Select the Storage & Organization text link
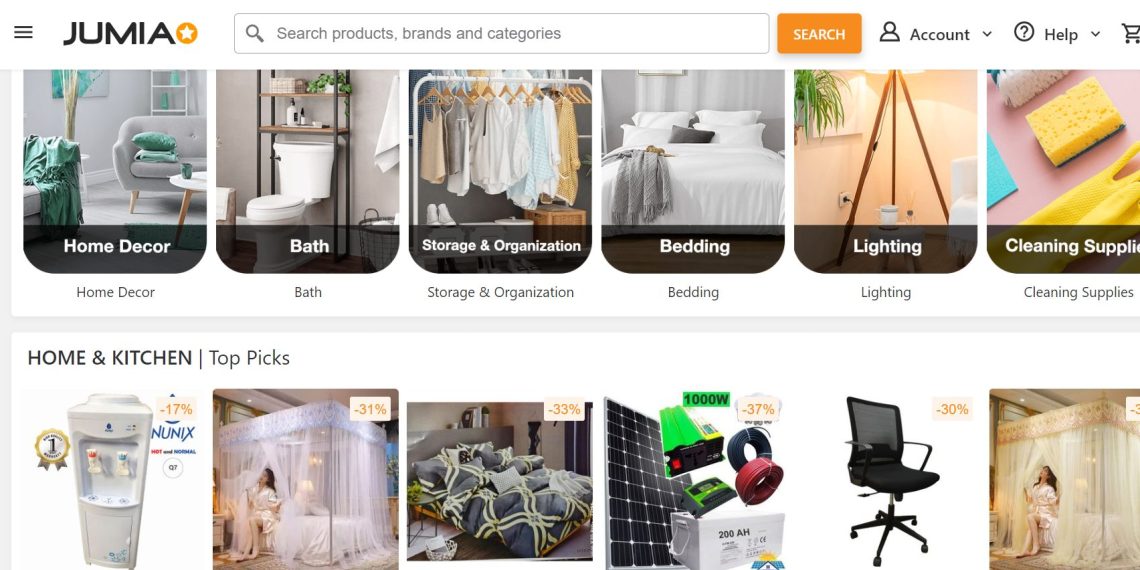The width and height of the screenshot is (1140, 570). tap(500, 292)
